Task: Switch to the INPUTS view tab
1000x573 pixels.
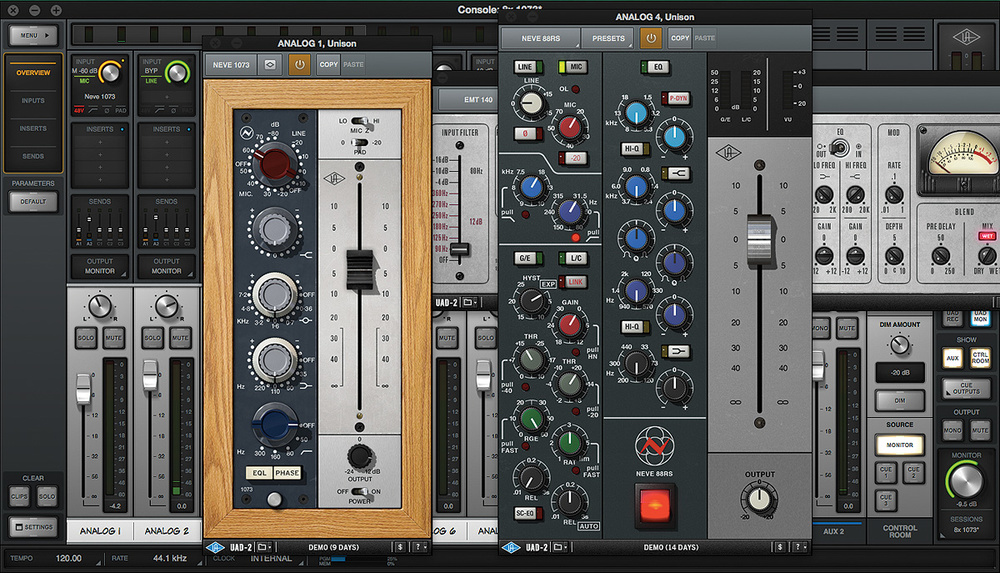Action: coord(33,101)
